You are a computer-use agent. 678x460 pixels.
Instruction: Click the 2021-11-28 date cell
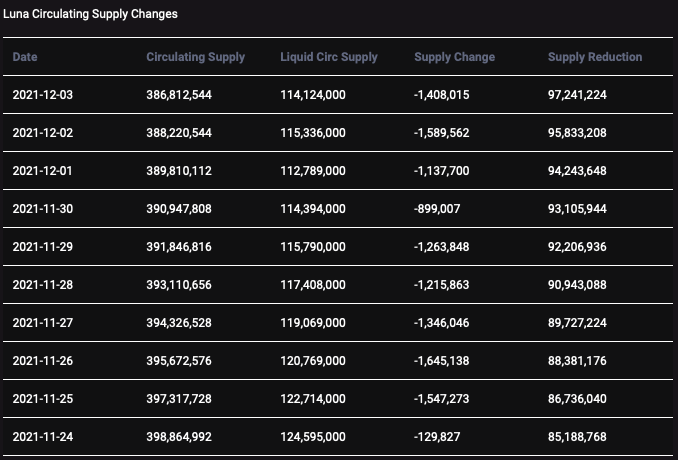42,285
